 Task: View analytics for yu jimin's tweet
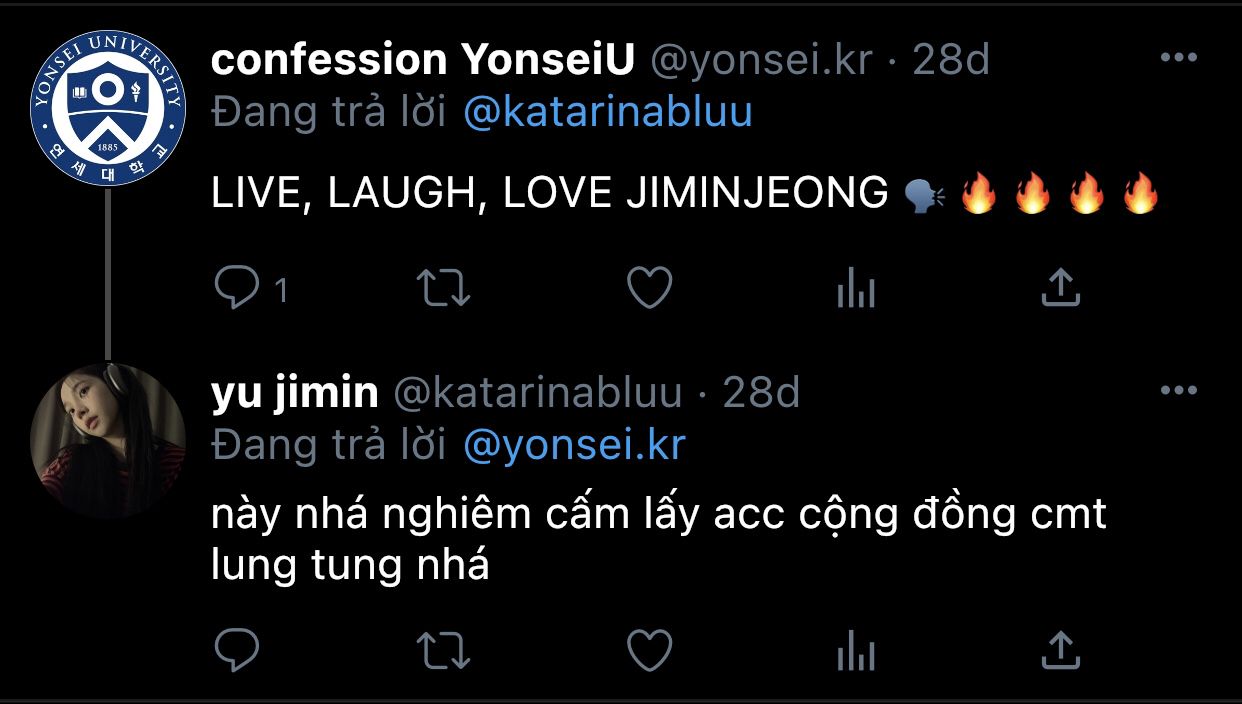tap(855, 652)
